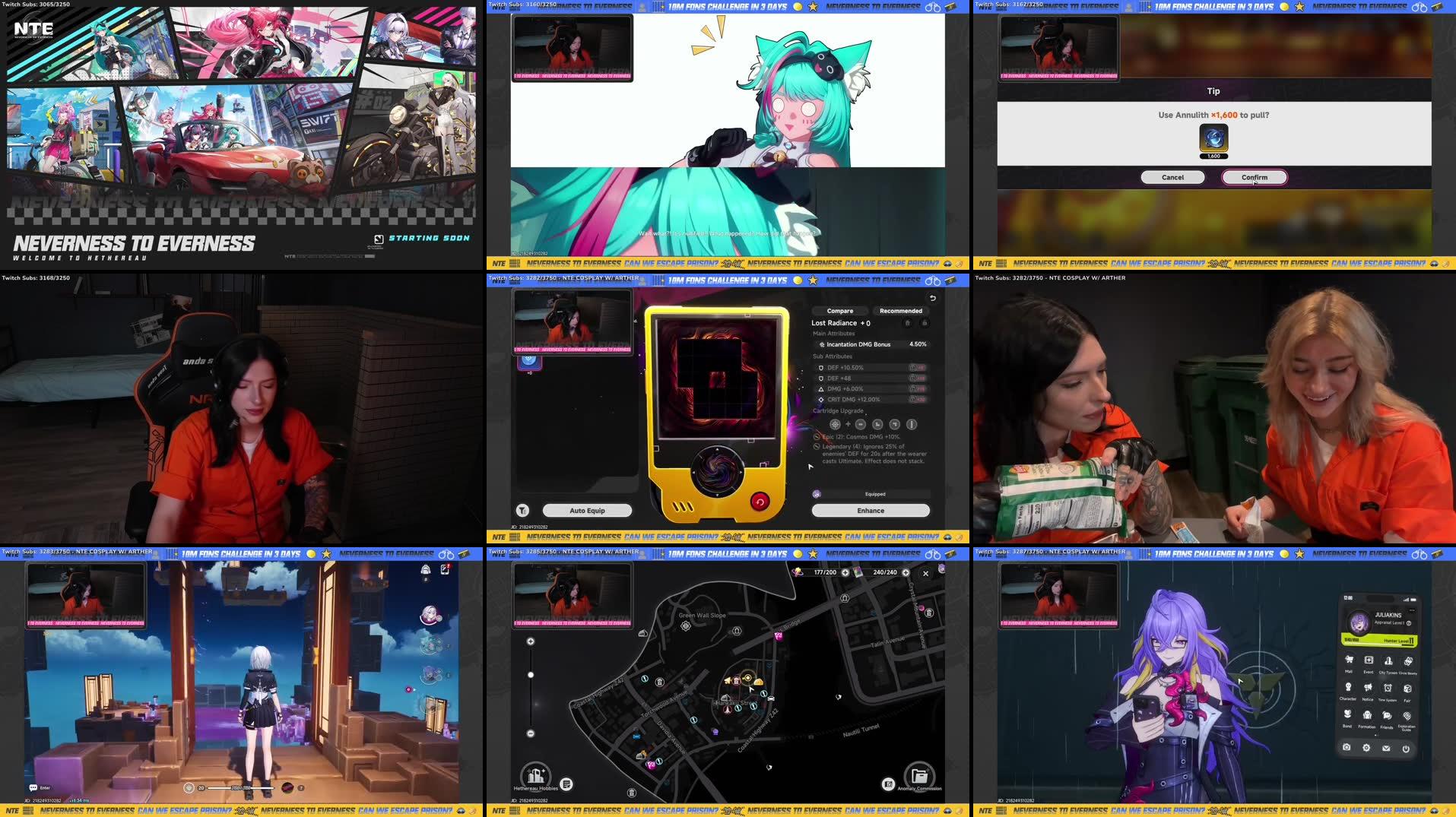Open the filter icon beside Auto Equip
The height and width of the screenshot is (817, 1456).
click(x=522, y=511)
